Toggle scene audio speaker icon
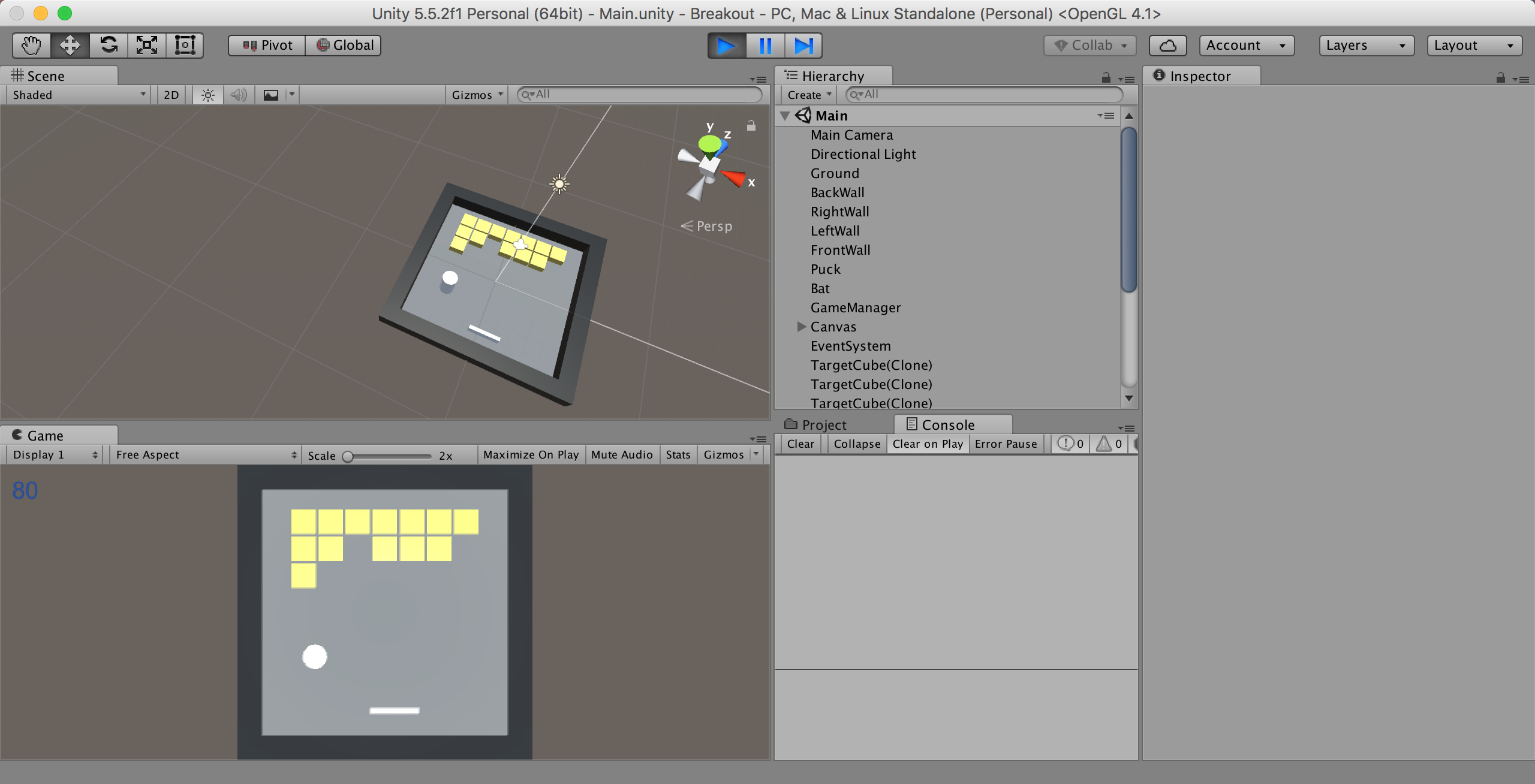The width and height of the screenshot is (1535, 784). pos(239,95)
